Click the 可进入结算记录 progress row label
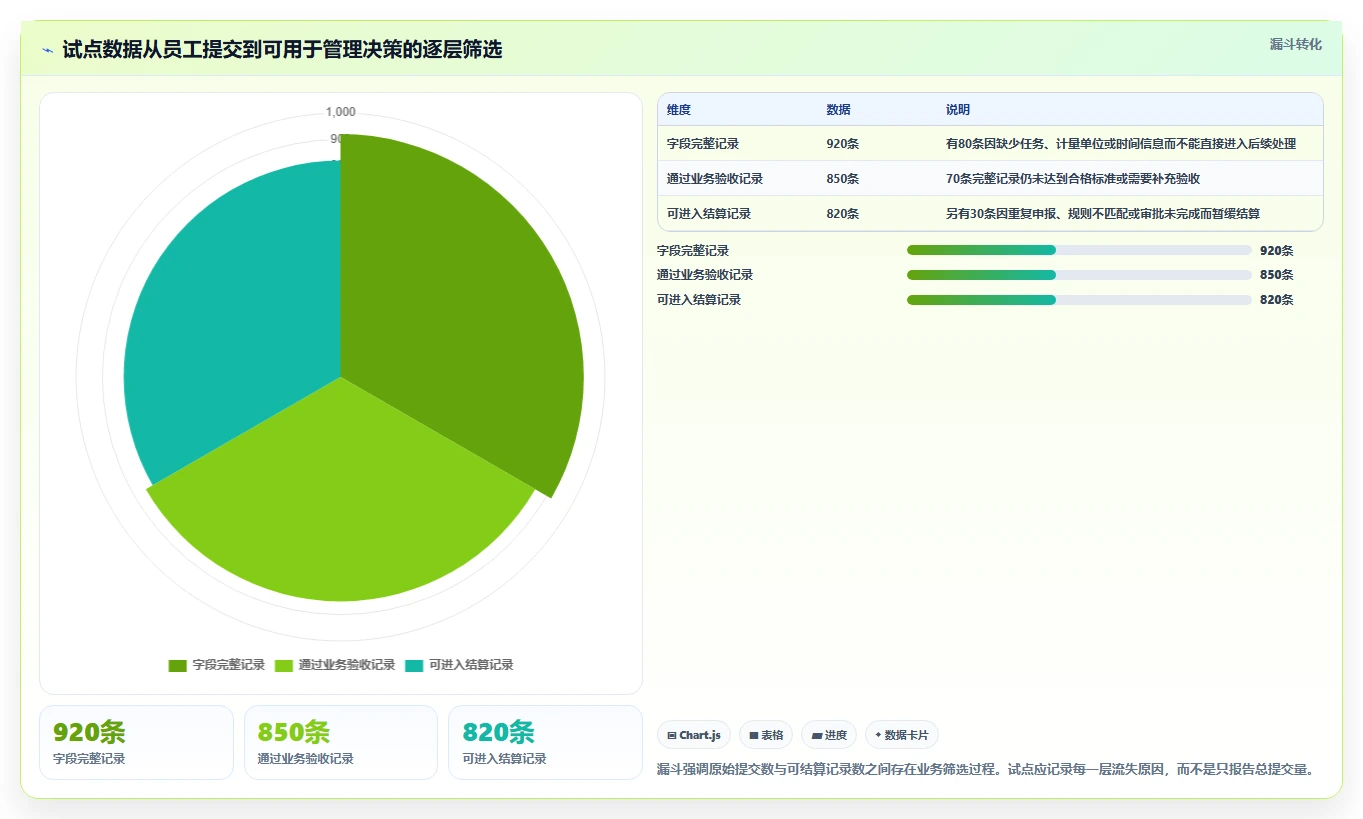 pyautogui.click(x=699, y=300)
